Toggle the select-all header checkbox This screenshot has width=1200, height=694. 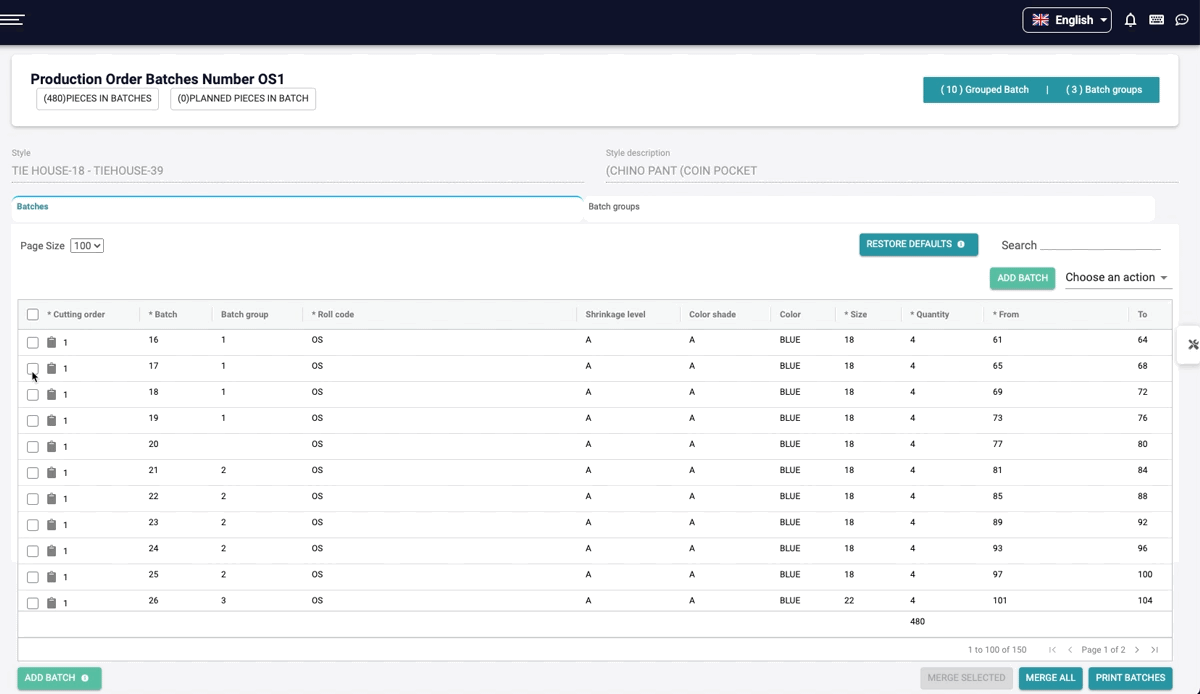[x=33, y=314]
